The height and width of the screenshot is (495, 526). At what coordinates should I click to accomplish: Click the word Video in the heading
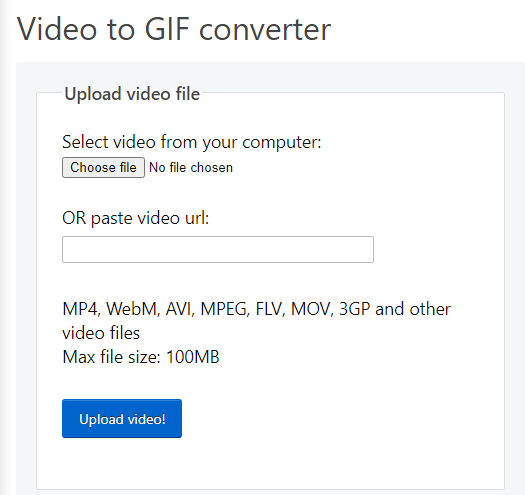coord(57,29)
